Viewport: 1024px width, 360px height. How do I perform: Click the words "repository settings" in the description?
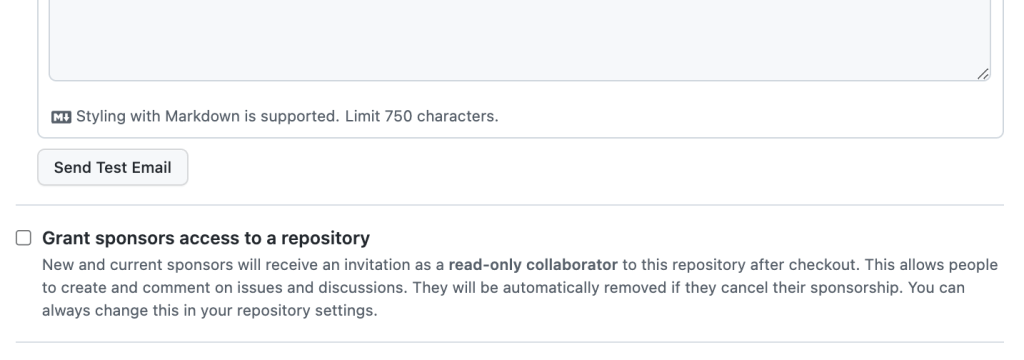(306, 310)
